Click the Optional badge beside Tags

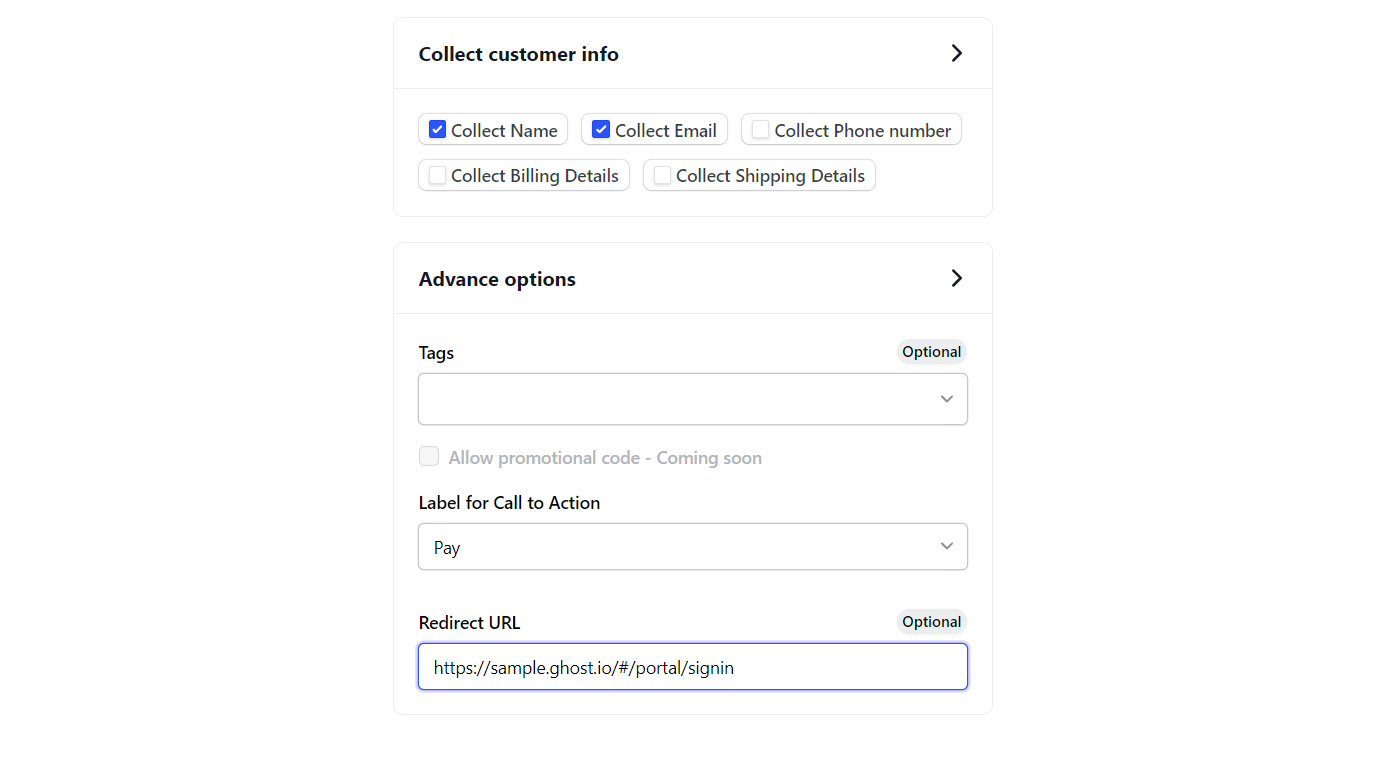(x=932, y=352)
